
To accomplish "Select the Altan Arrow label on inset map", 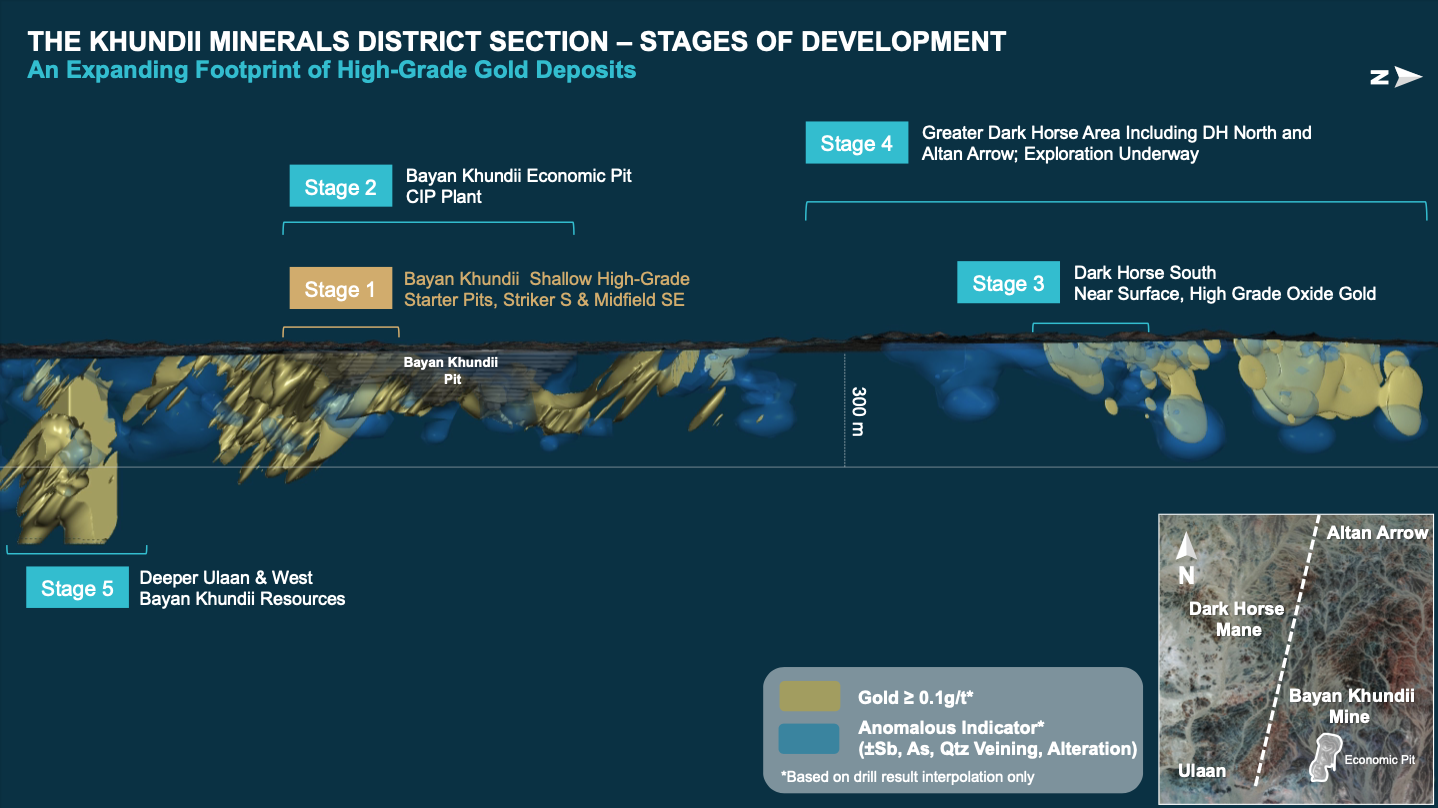I will pos(1376,533).
